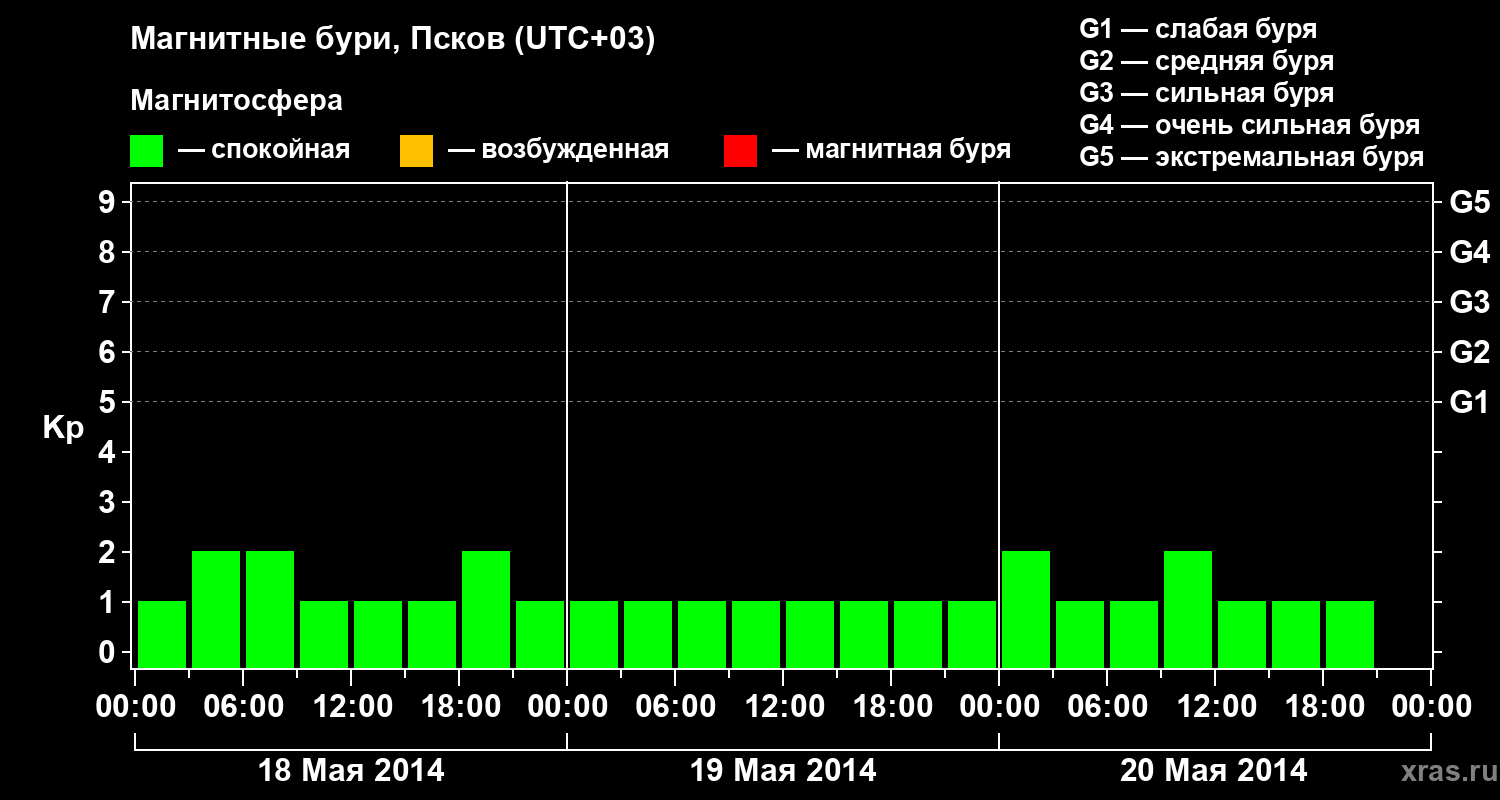Click 'G1 — слабая буря' legend line
Screen dimensions: 1500x800
point(1198,29)
